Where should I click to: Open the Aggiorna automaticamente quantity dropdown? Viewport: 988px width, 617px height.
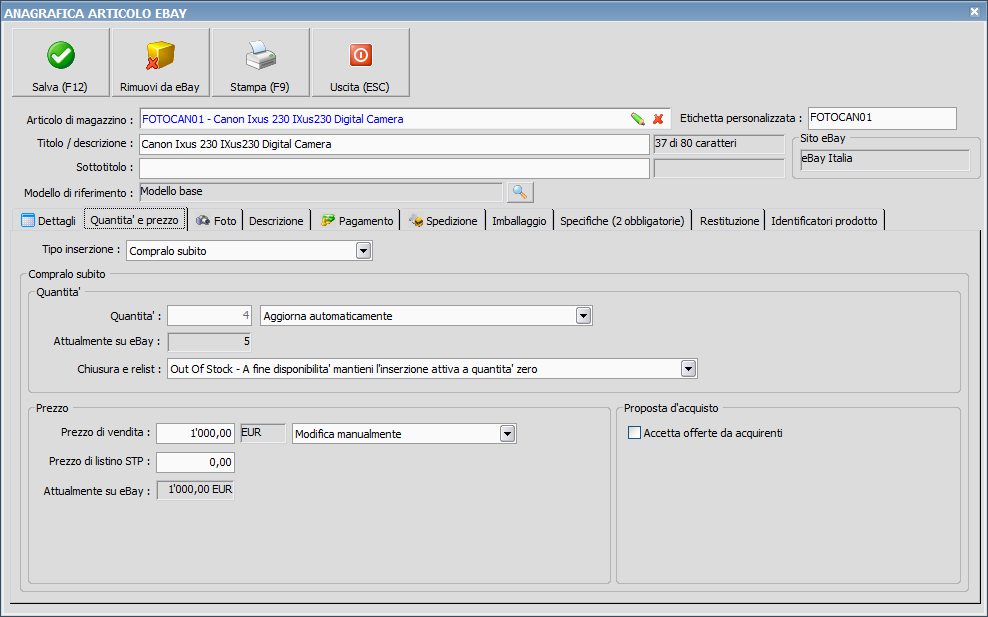[583, 316]
